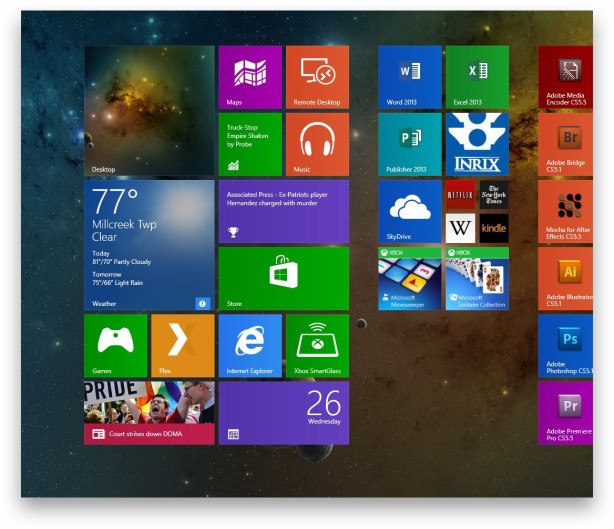Image resolution: width=614 pixels, height=529 pixels.
Task: Launch Excel 2013 tile
Action: click(477, 77)
